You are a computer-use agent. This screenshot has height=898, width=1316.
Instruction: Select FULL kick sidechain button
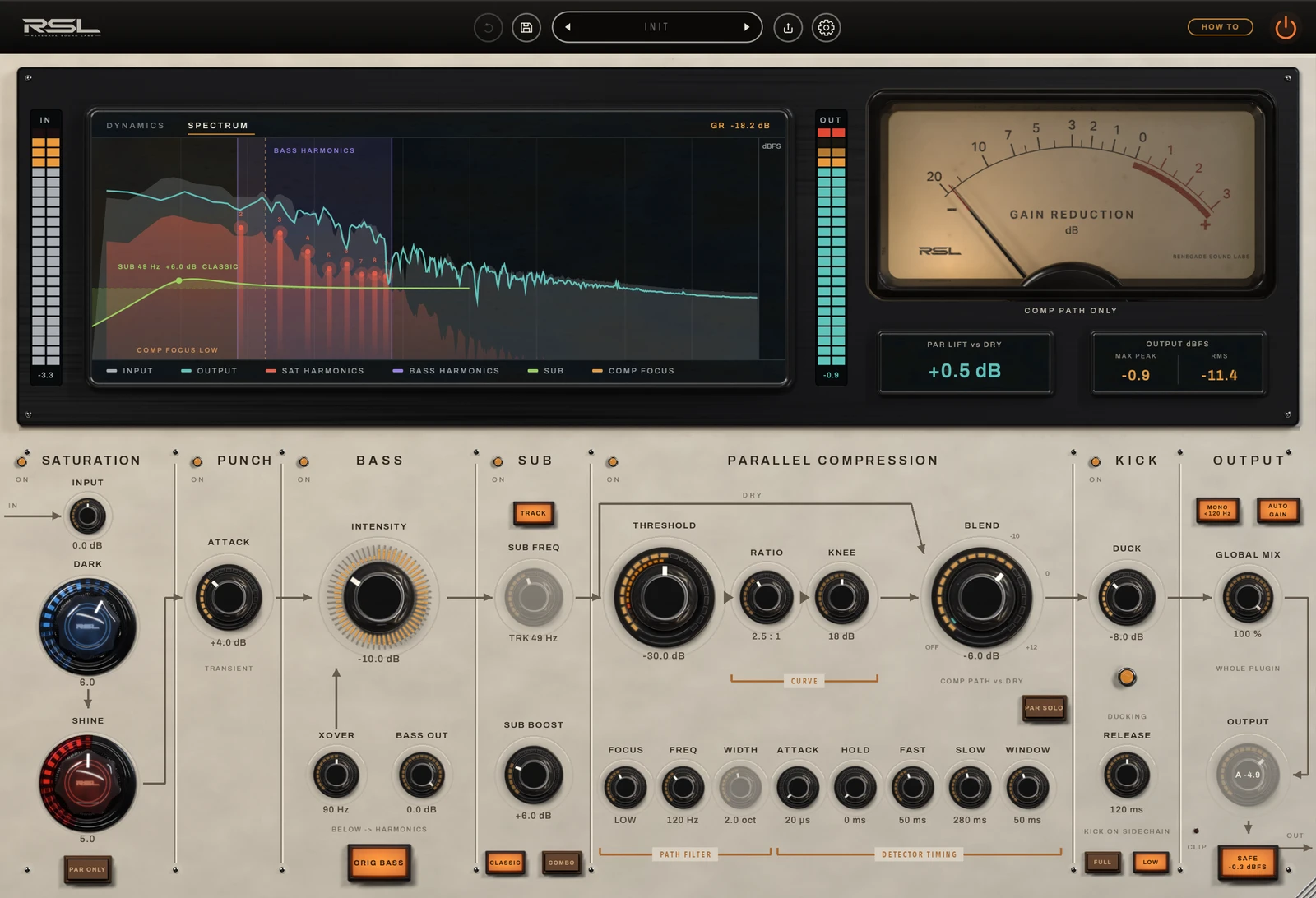pyautogui.click(x=1102, y=863)
